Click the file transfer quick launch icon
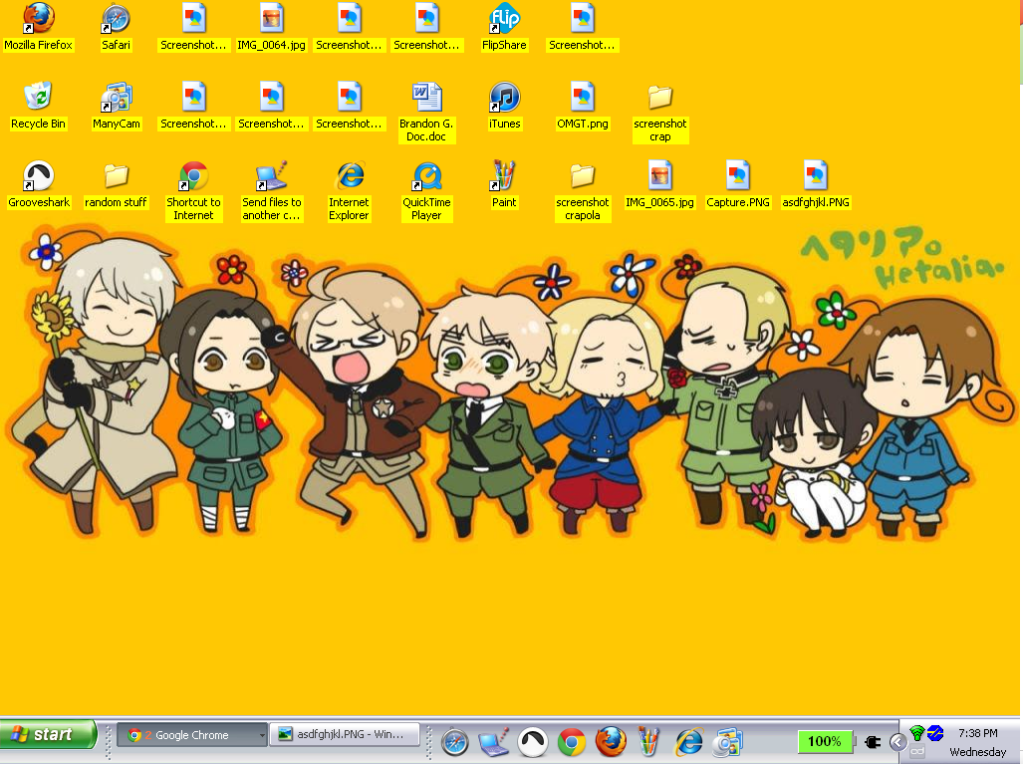The width and height of the screenshot is (1023, 764). (x=493, y=742)
